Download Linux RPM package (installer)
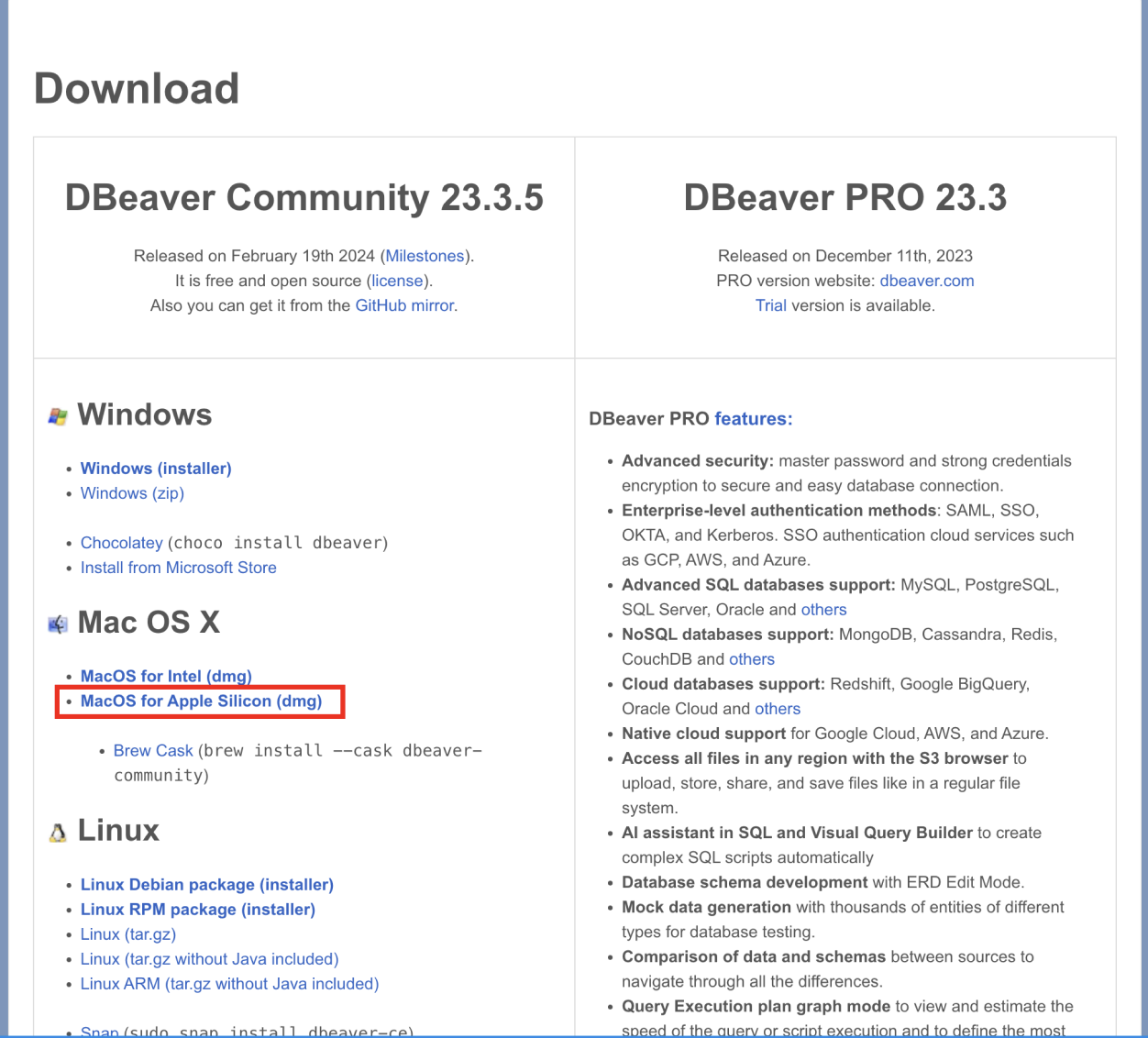The image size is (1148, 1038). click(198, 910)
